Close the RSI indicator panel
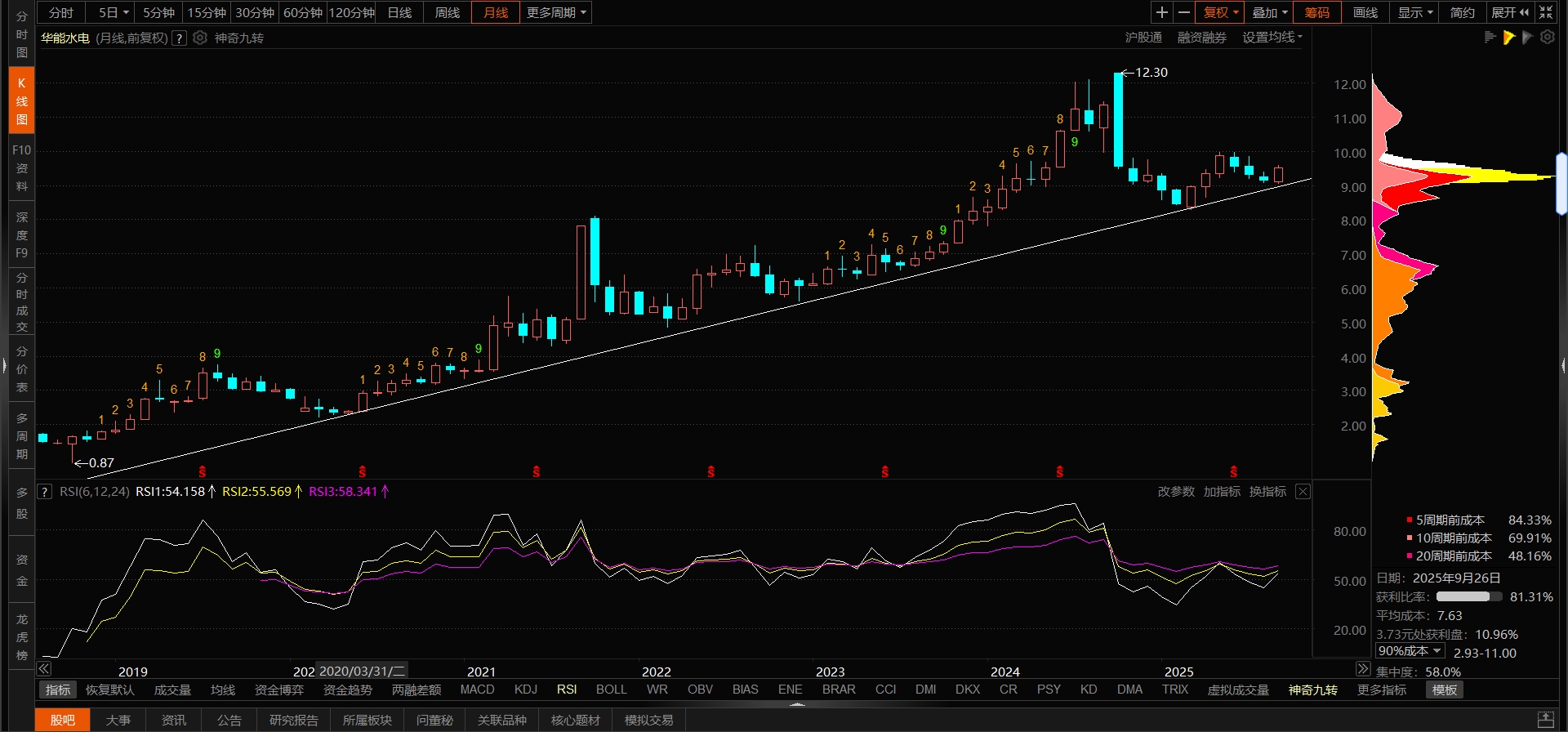The width and height of the screenshot is (1568, 732). tap(1303, 491)
